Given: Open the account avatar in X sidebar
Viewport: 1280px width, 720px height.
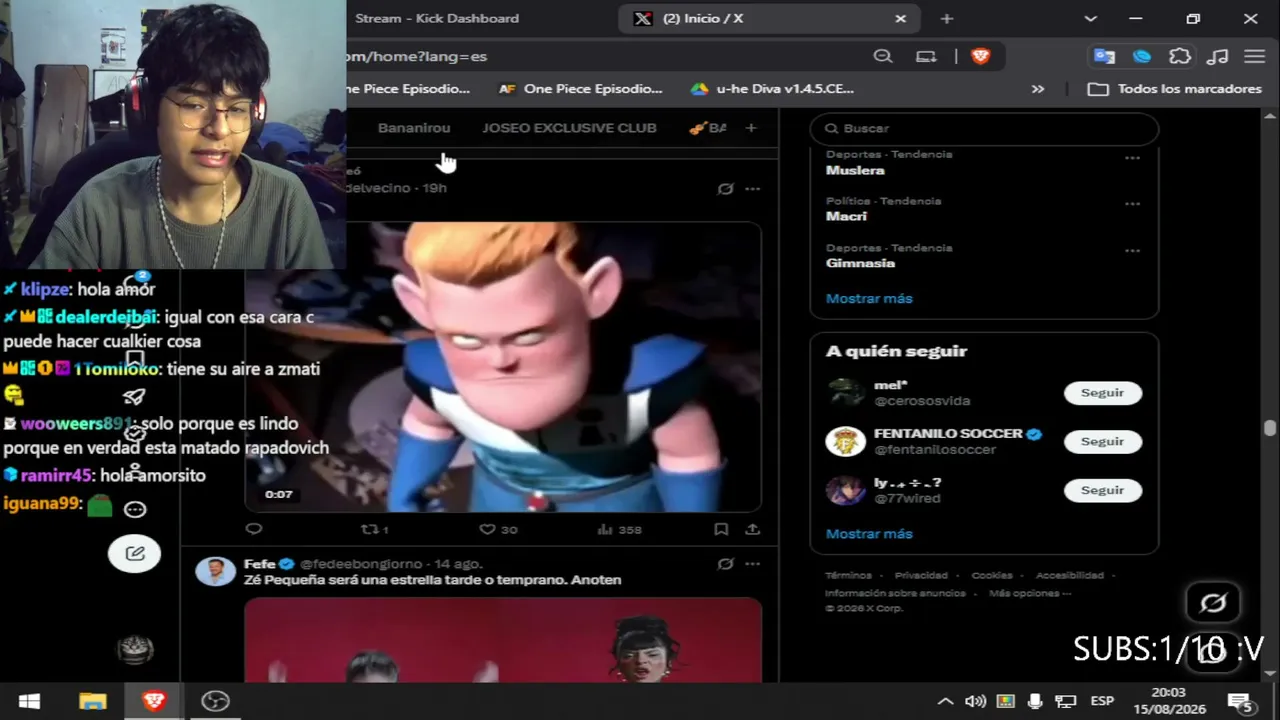Looking at the screenshot, I should pos(135,650).
